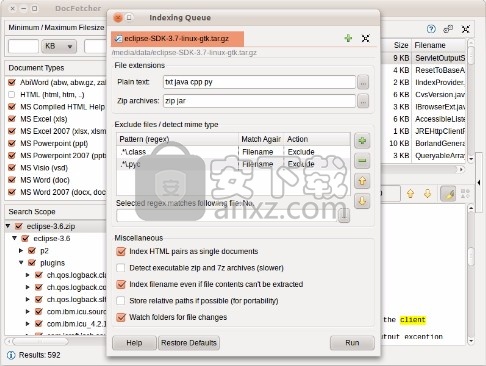Collapse the eclipse-3.6 folder node

(x=14, y=238)
